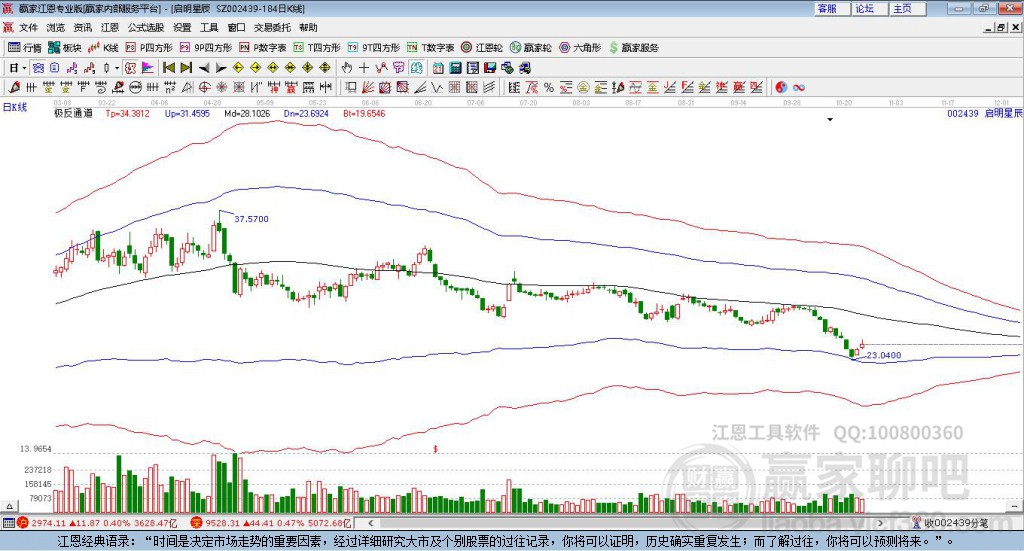Click the Dn=23.6924 indicator value
Screen dimensions: 1024x551
306,113
